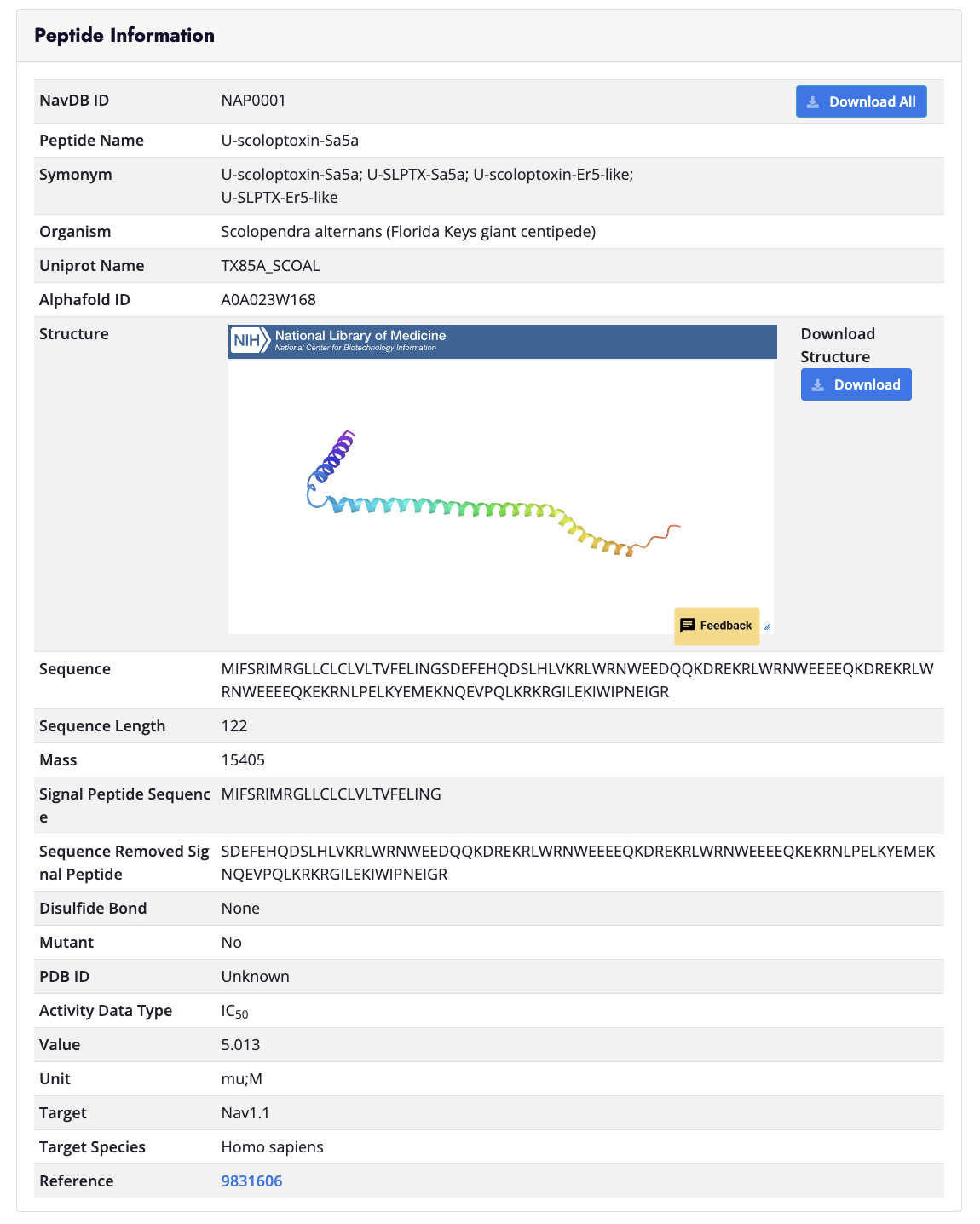
Task: Click the speech bubble icon on Feedback
Action: tap(688, 626)
